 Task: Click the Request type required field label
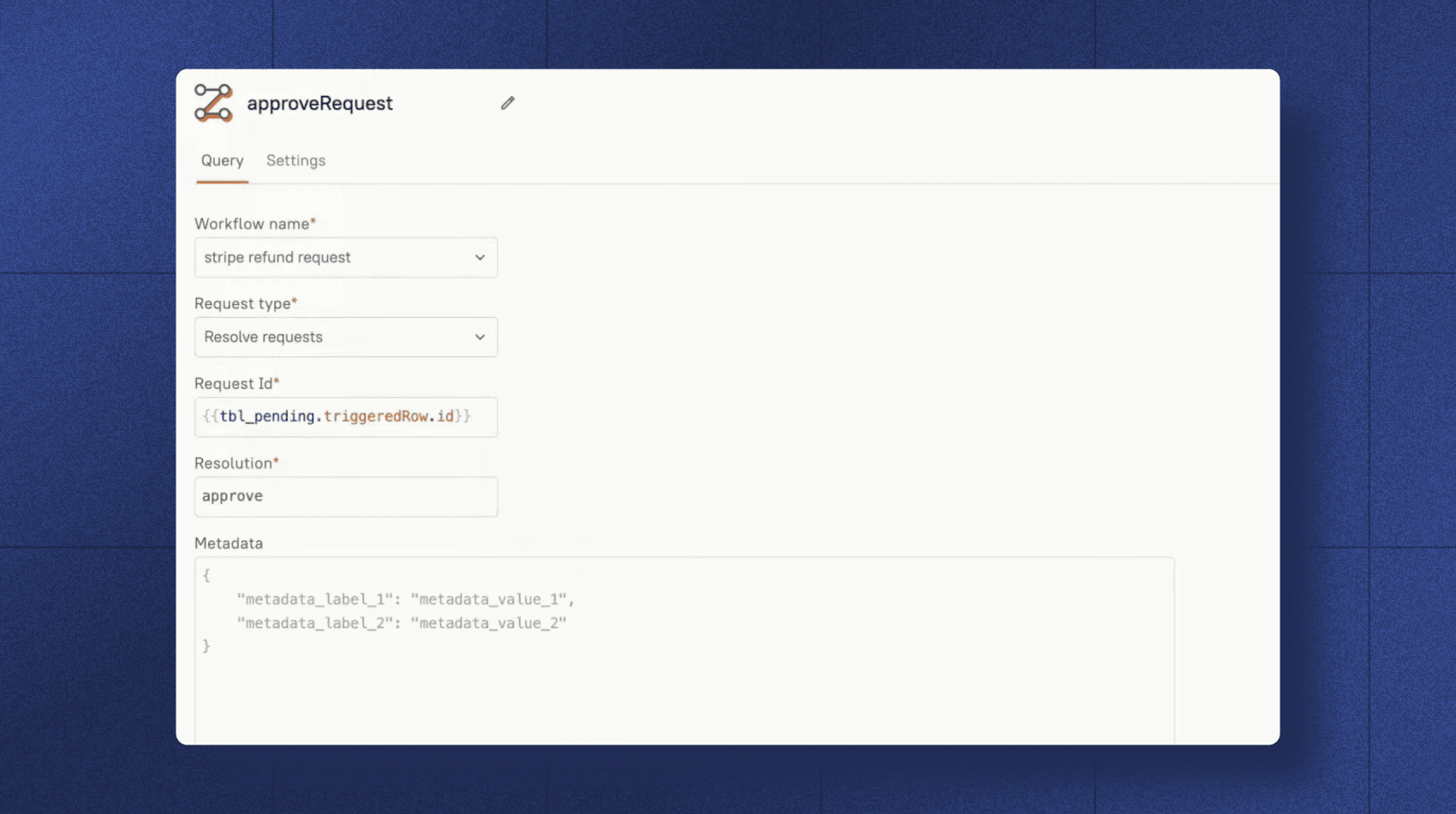pyautogui.click(x=242, y=302)
